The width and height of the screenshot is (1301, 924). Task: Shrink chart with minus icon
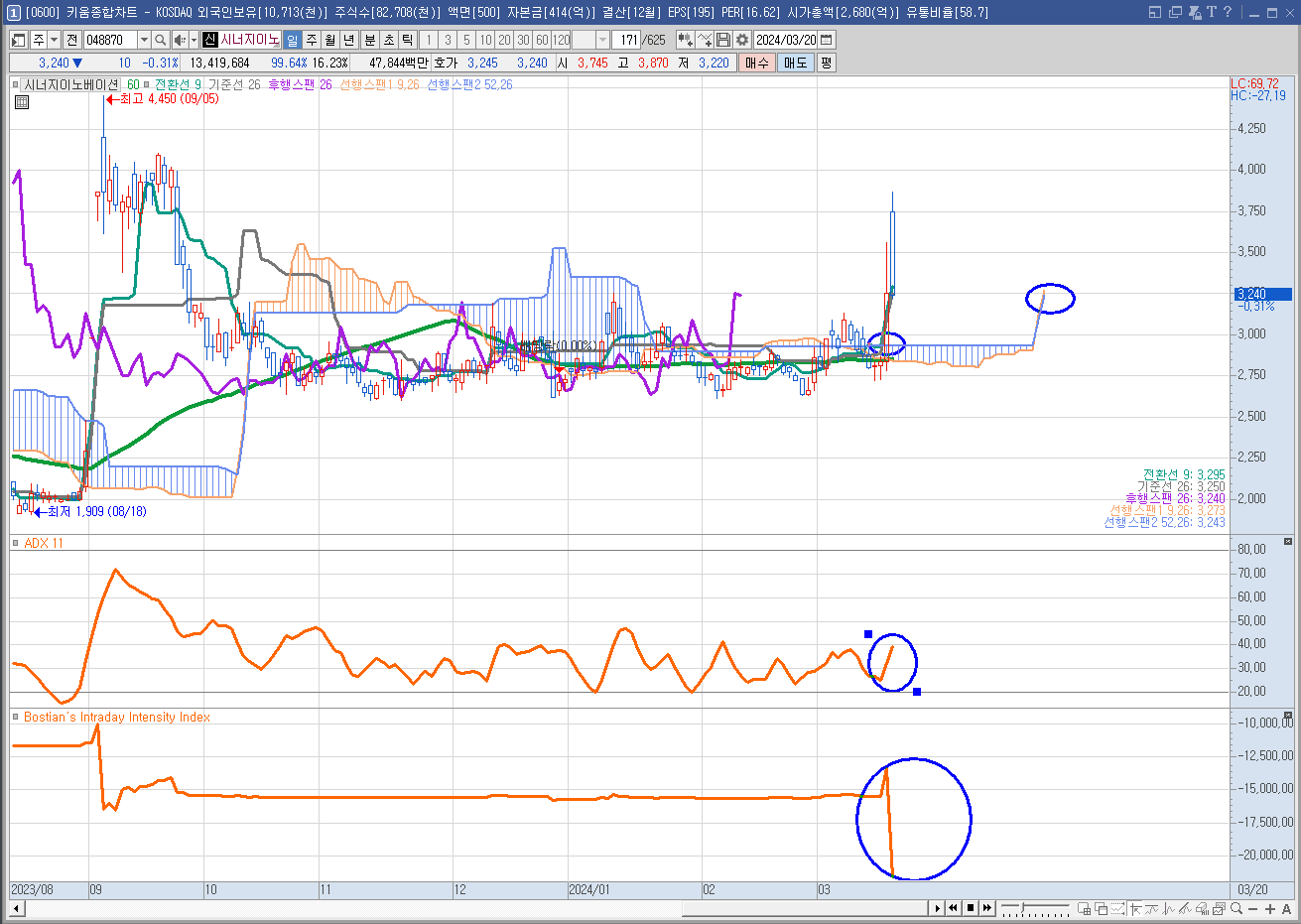click(1252, 908)
